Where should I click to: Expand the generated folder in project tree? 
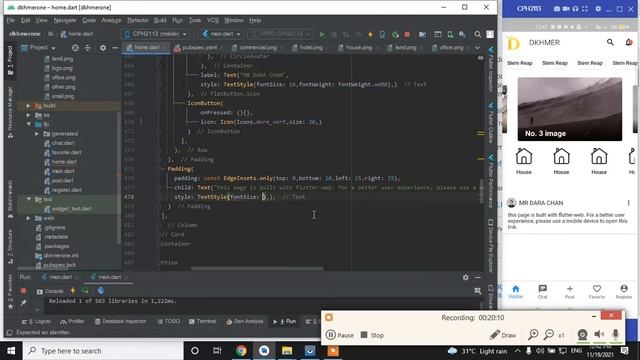pos(37,133)
